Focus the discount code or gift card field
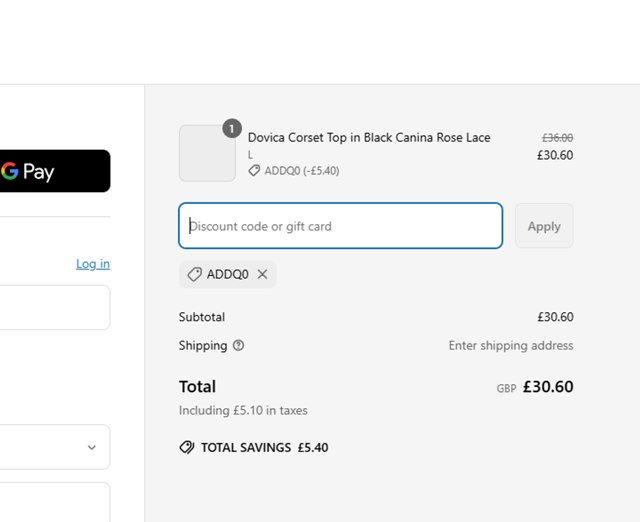This screenshot has width=640, height=522. point(340,226)
